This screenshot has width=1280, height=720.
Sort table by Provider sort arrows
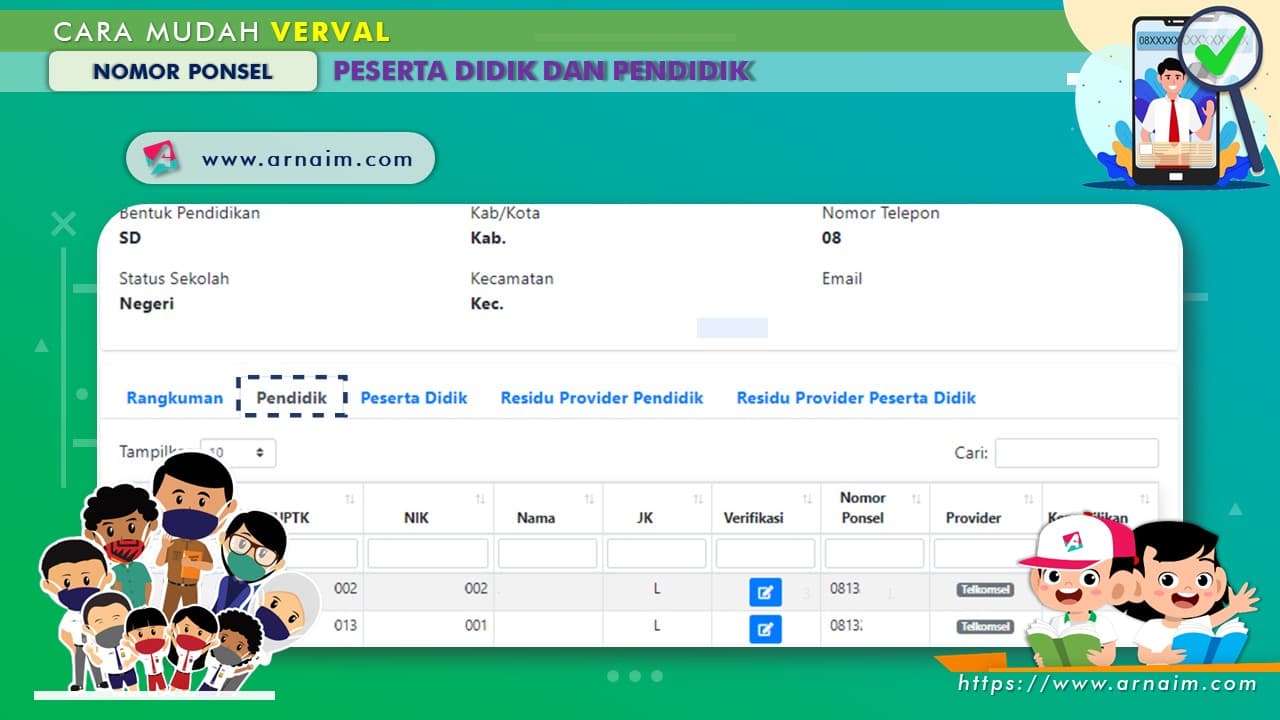click(x=1028, y=498)
